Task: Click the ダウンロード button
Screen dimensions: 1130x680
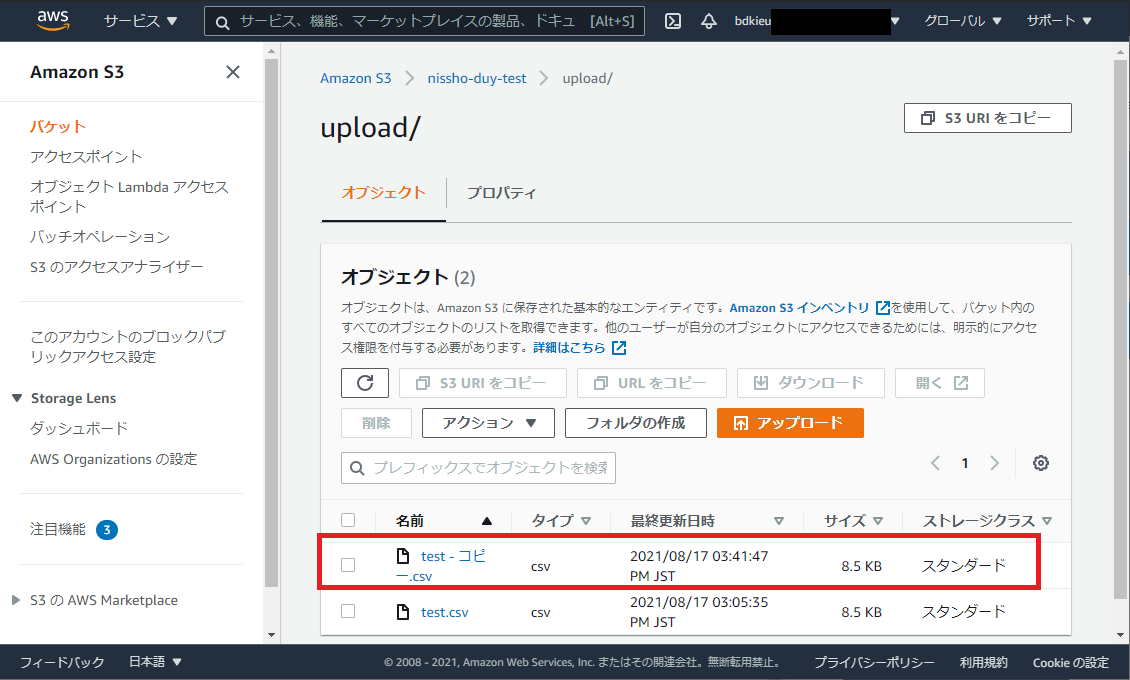Action: point(810,382)
